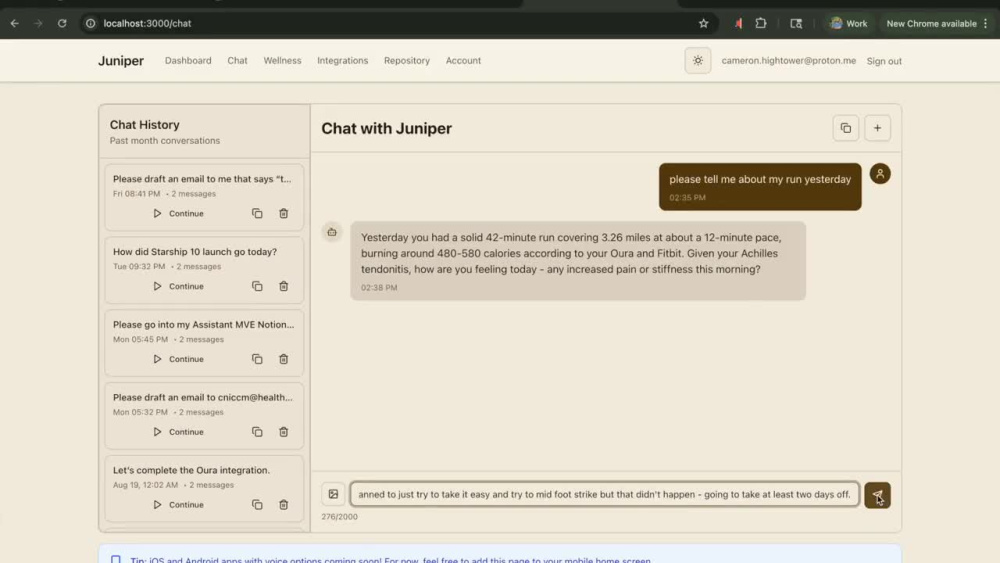This screenshot has height=563, width=1000.
Task: Continue the Assistant MVE Notion conversation
Action: coord(178,359)
